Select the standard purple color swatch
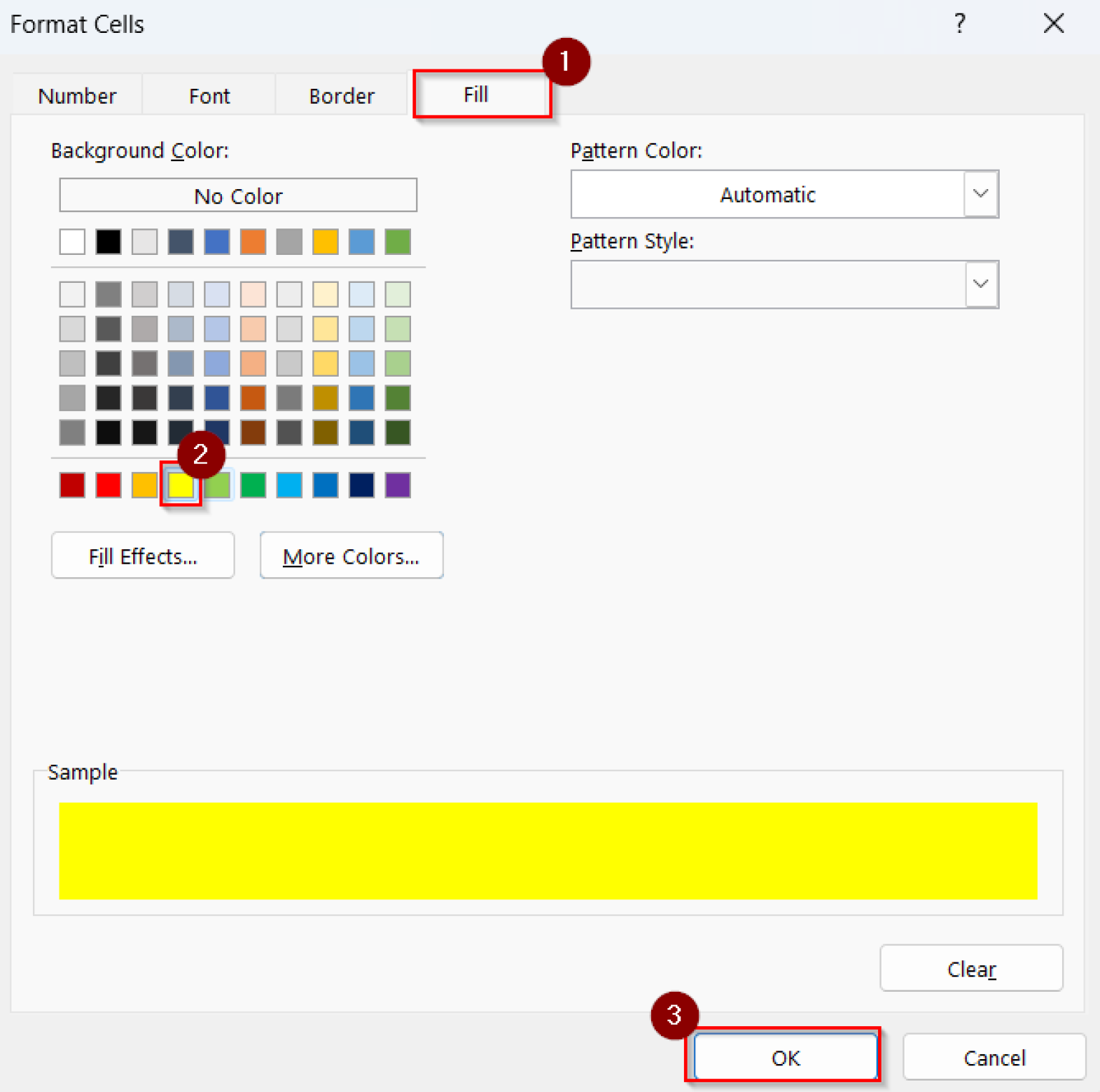The image size is (1100, 1092). 397,485
